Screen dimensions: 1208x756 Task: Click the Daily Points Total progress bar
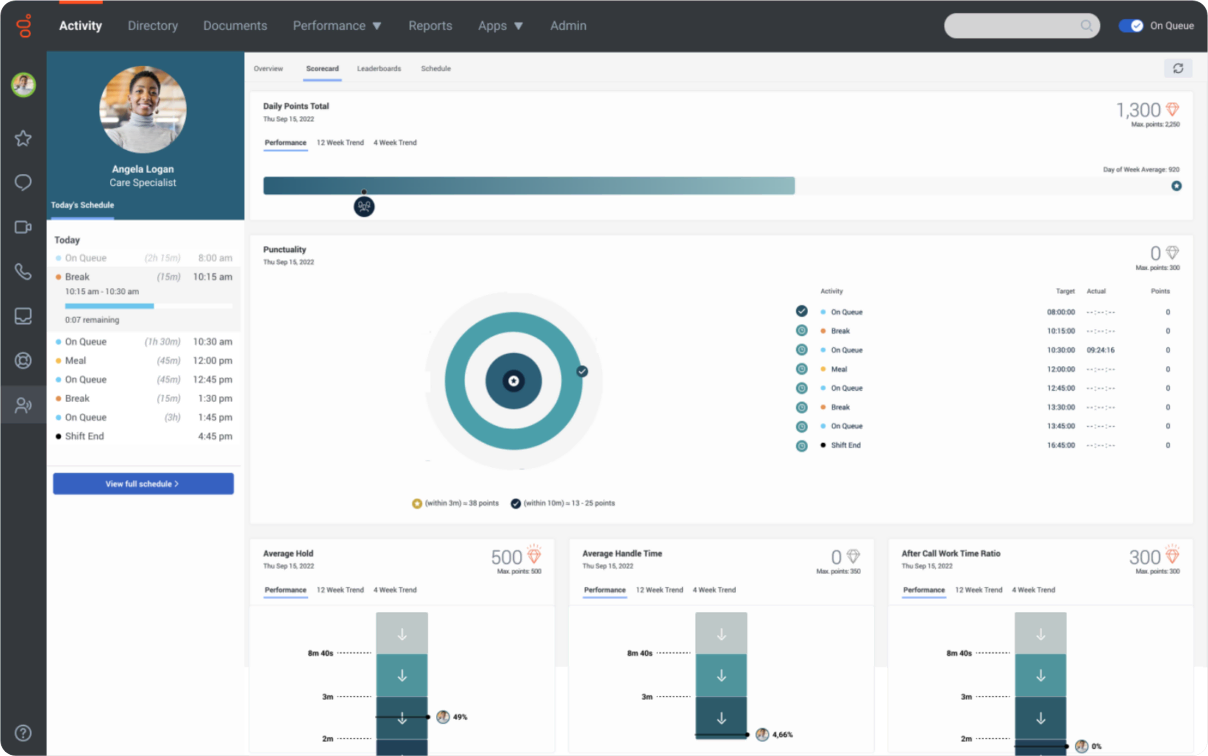point(528,186)
